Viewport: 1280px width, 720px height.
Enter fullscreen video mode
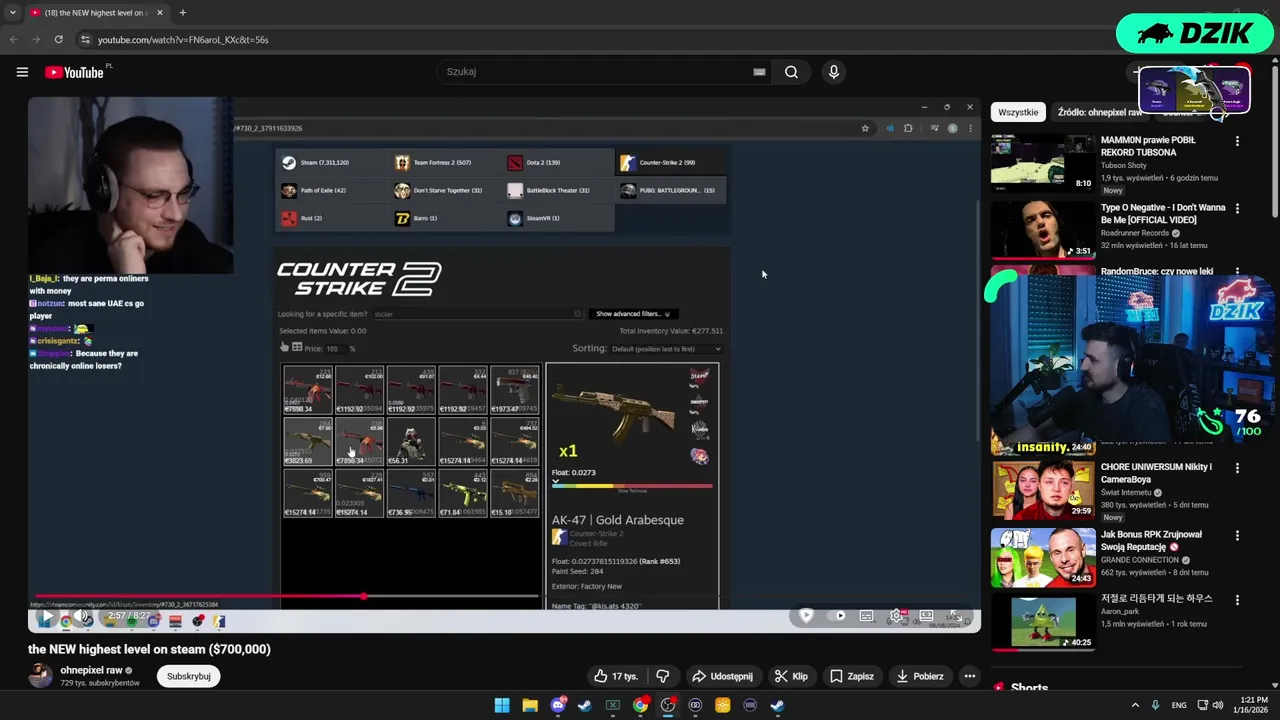pyautogui.click(x=956, y=616)
